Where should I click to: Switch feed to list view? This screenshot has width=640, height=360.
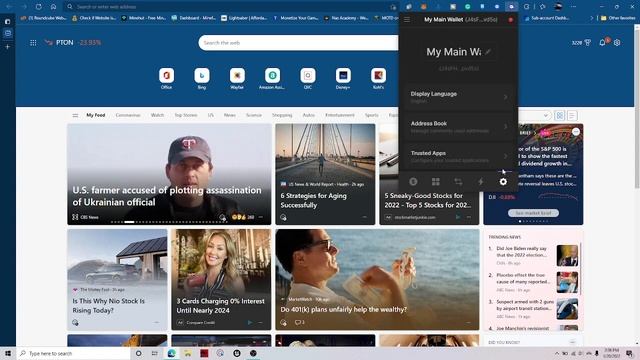[x=572, y=116]
